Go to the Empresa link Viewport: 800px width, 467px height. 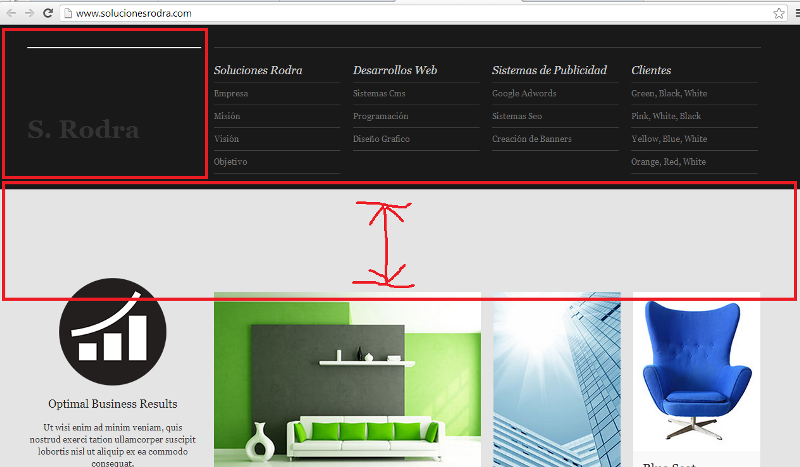click(231, 93)
